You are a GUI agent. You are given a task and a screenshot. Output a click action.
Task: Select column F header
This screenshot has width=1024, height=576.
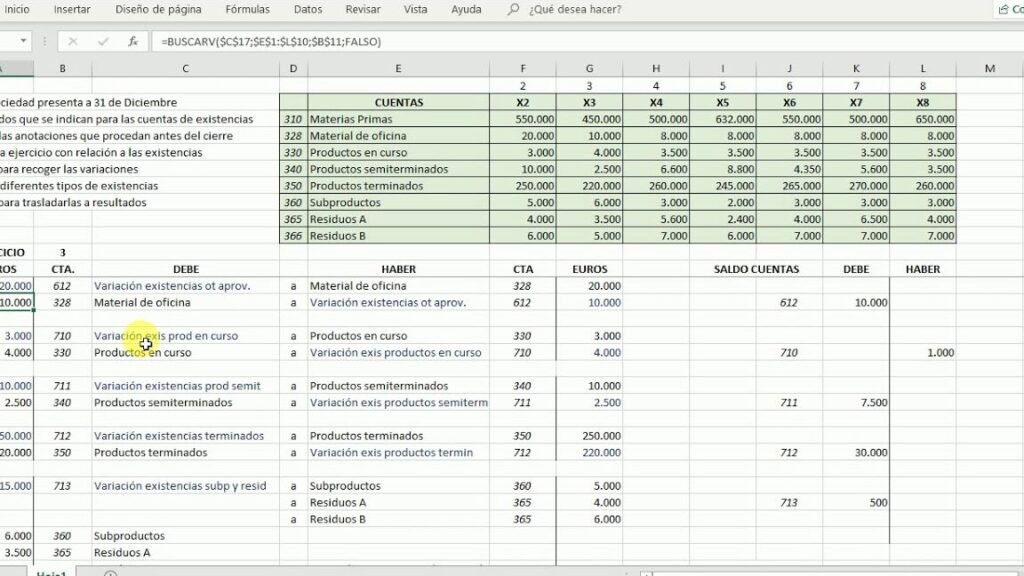point(522,68)
